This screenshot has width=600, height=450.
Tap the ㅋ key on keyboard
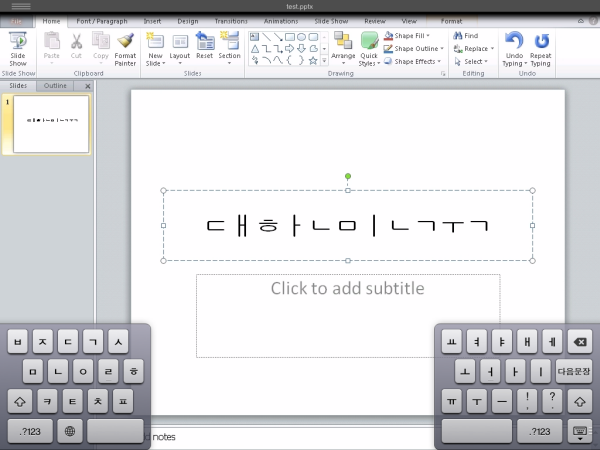[x=47, y=401]
